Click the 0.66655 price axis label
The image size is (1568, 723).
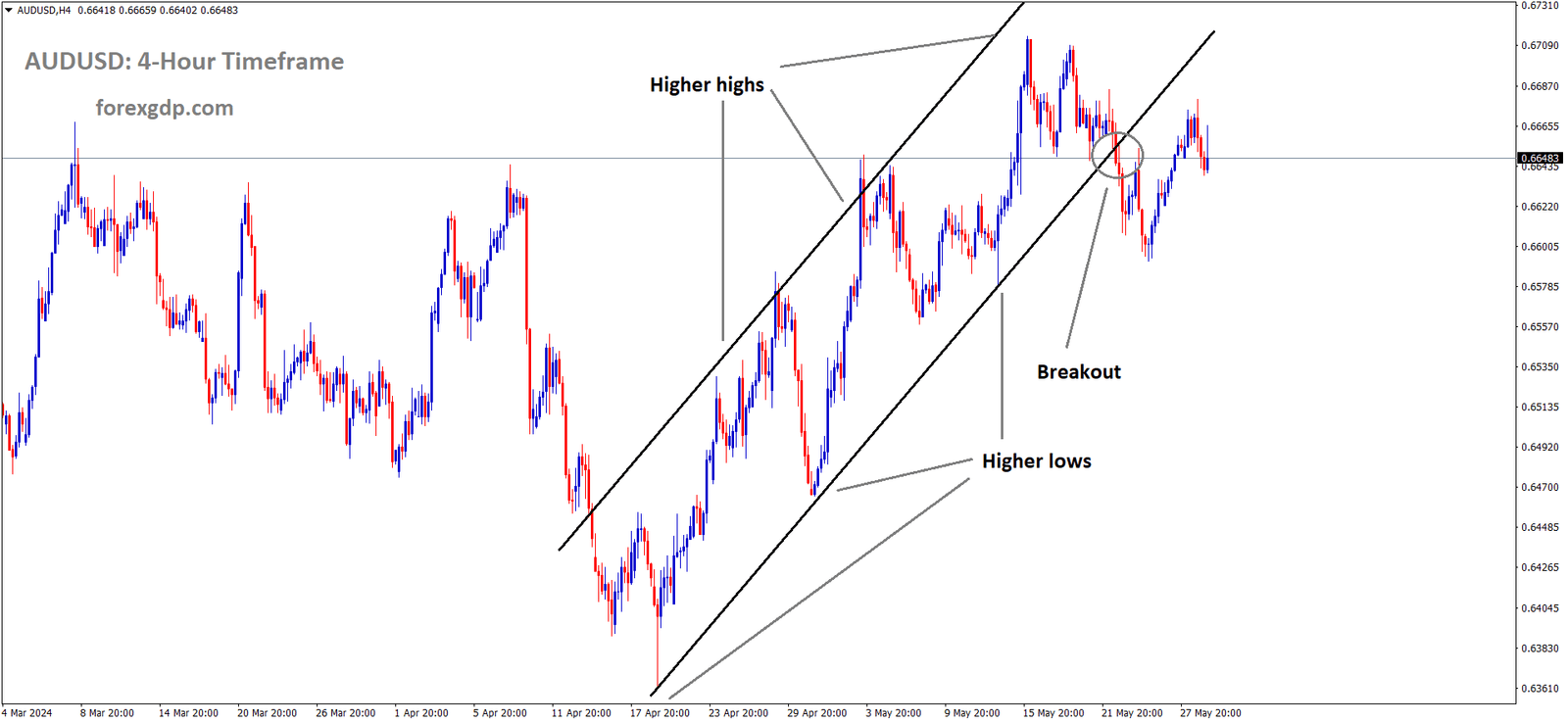pyautogui.click(x=1540, y=126)
